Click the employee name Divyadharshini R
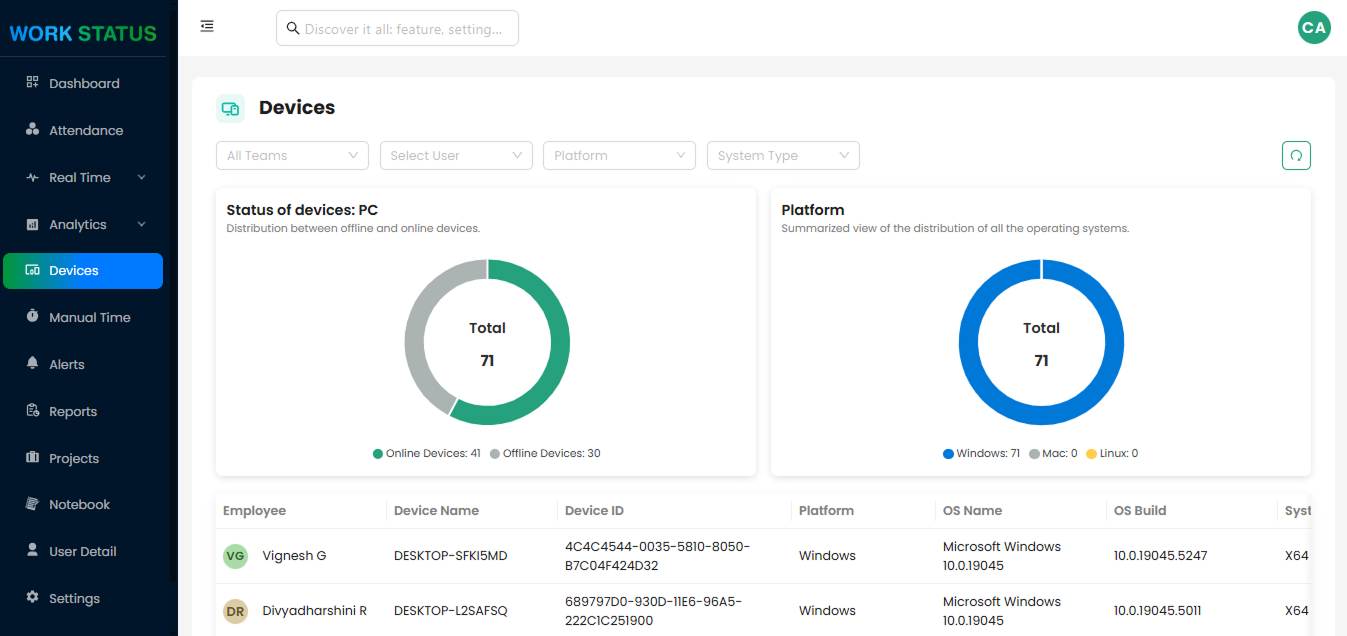Viewport: 1347px width, 636px height. point(314,611)
